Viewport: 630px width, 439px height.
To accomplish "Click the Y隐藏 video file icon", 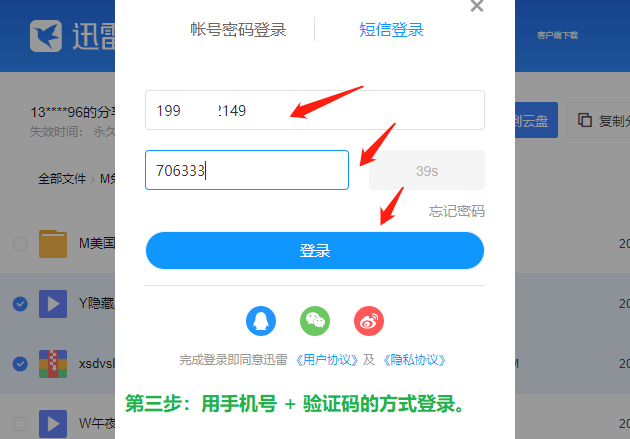I will 53,304.
